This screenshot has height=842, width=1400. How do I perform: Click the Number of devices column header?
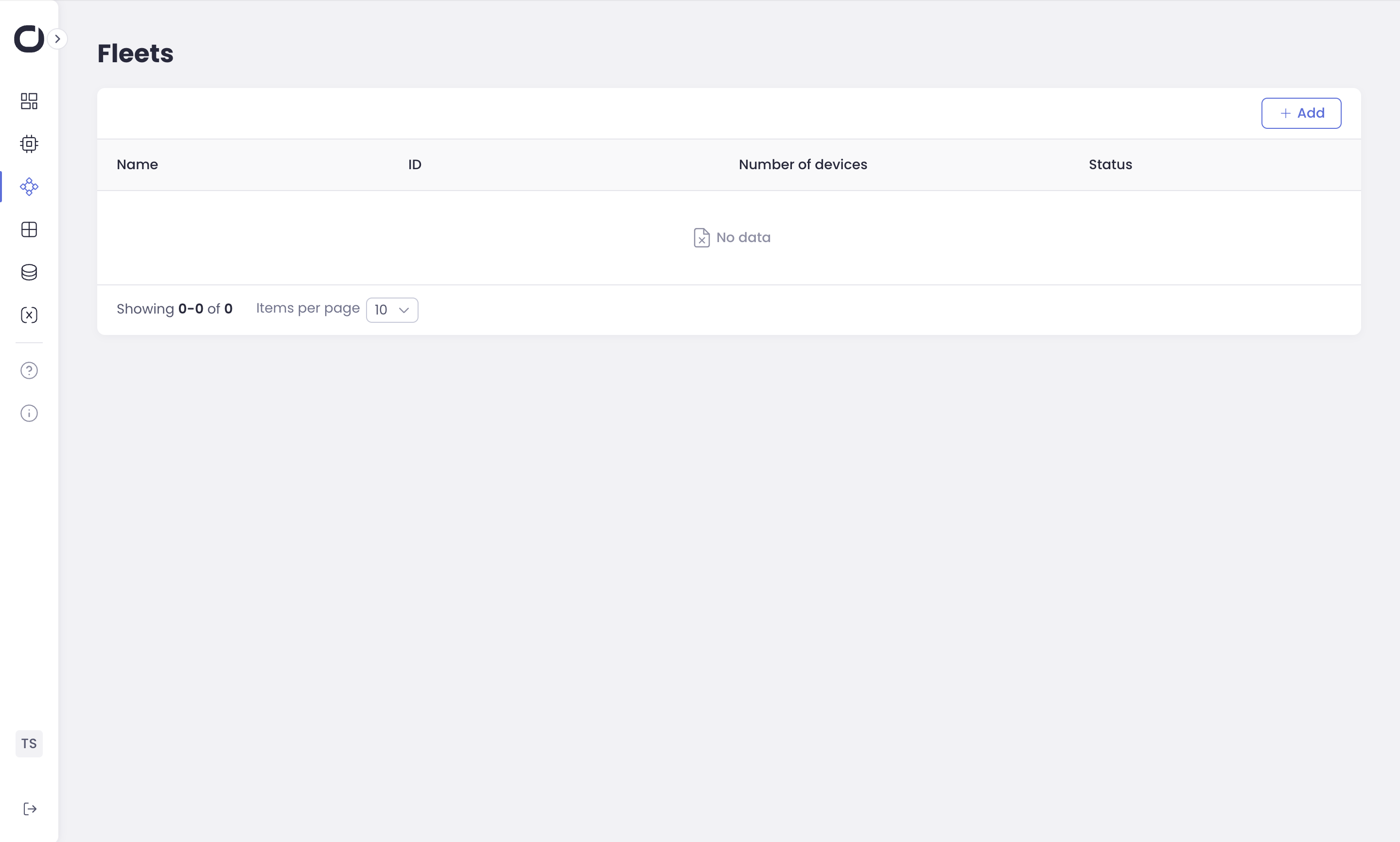803,164
